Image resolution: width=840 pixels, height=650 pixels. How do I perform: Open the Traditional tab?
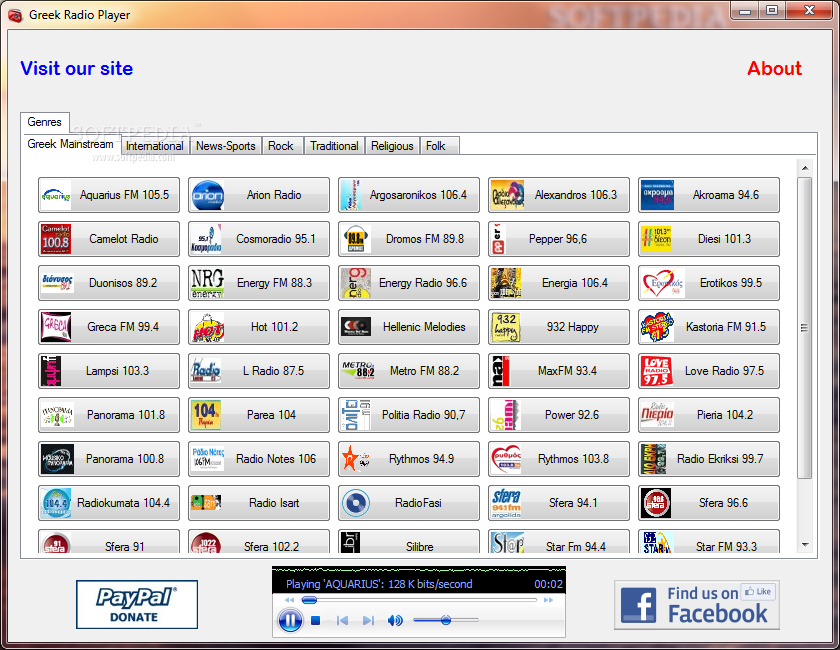coord(334,146)
